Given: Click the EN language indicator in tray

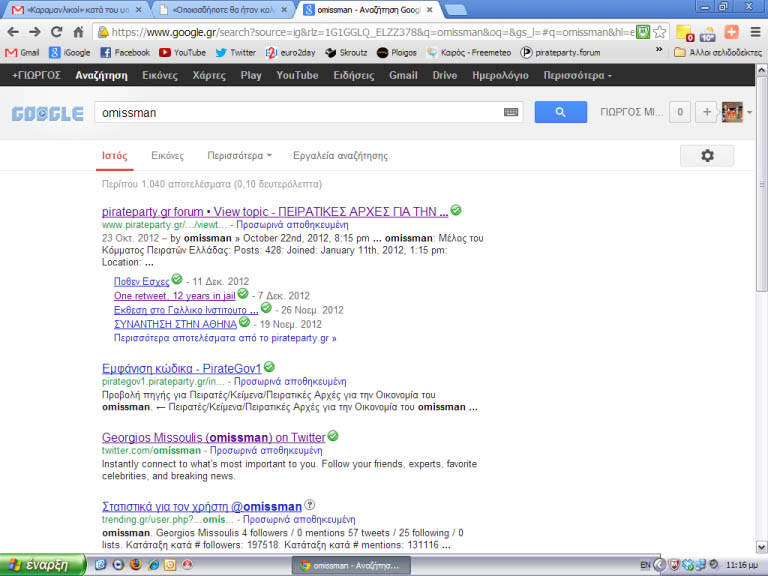Looking at the screenshot, I should click(x=645, y=565).
